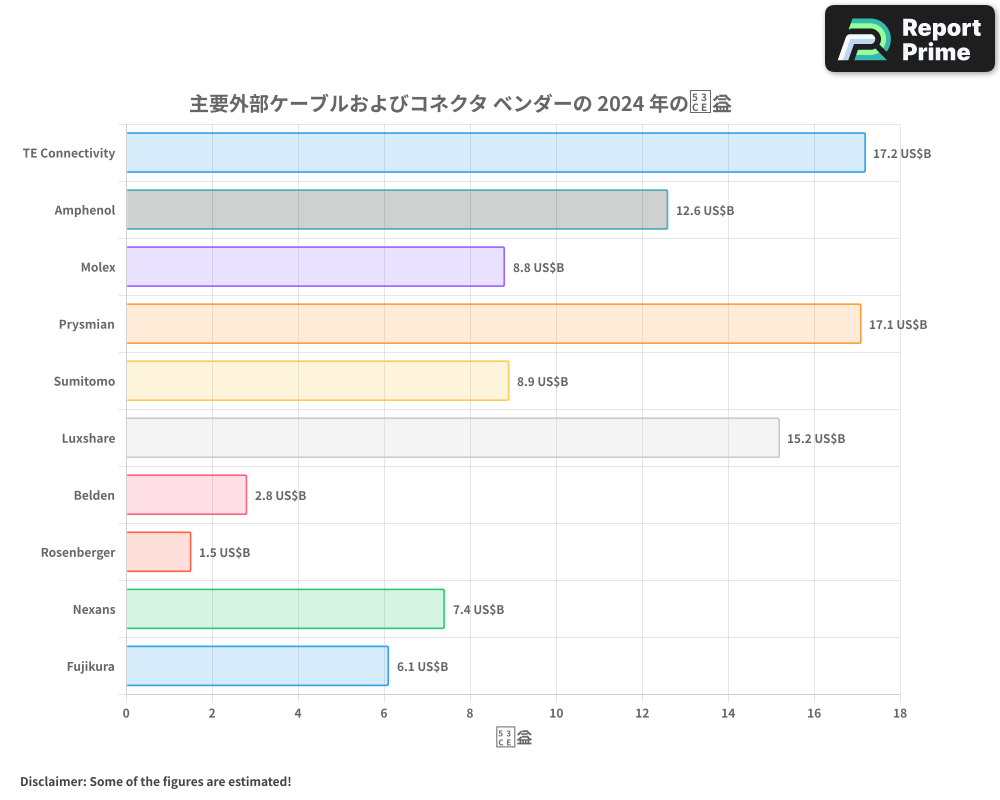Select the Nexans green bar

pos(283,609)
